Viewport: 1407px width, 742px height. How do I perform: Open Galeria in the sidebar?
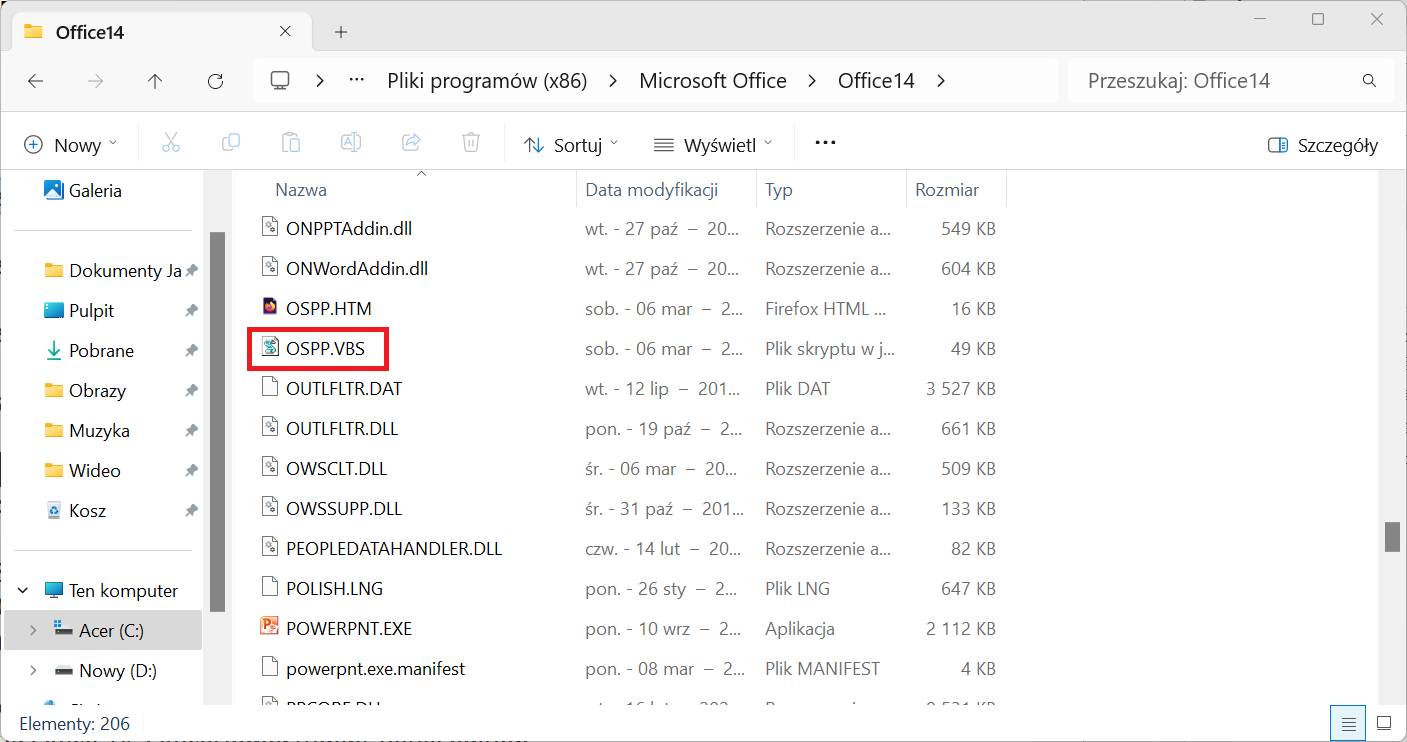click(95, 190)
